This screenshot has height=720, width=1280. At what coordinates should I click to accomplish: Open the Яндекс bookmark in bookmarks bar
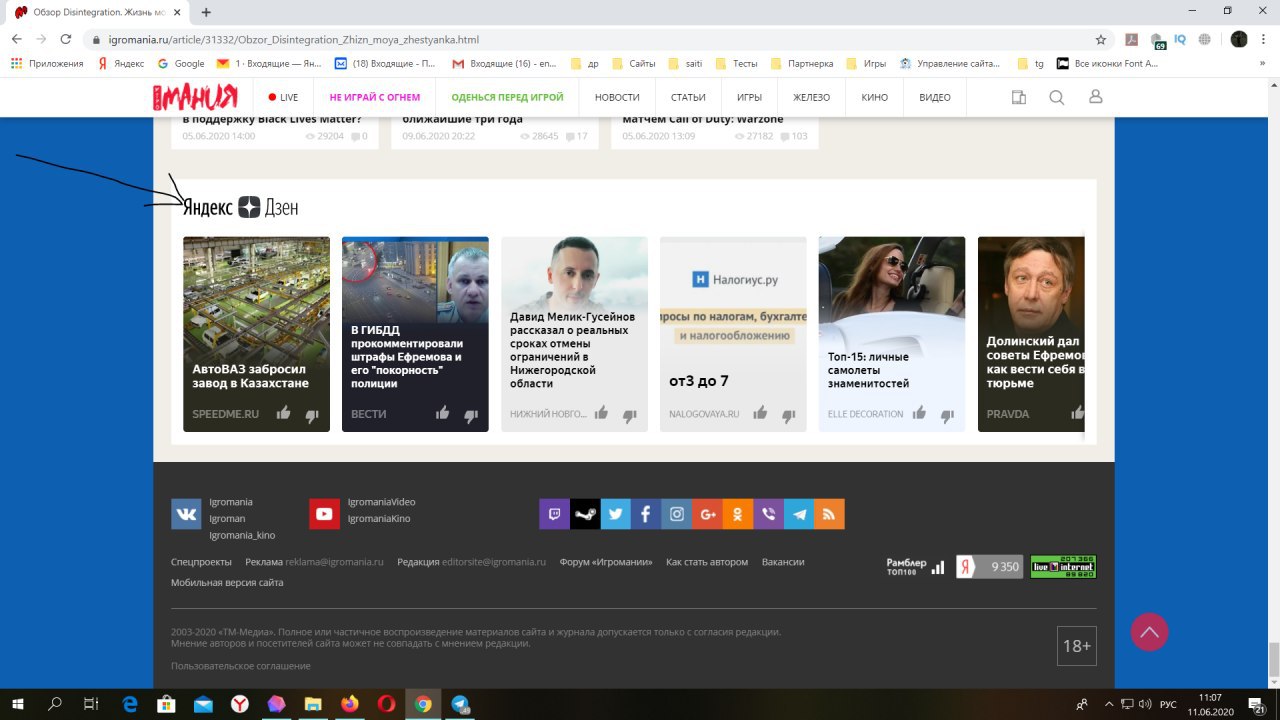(x=121, y=63)
